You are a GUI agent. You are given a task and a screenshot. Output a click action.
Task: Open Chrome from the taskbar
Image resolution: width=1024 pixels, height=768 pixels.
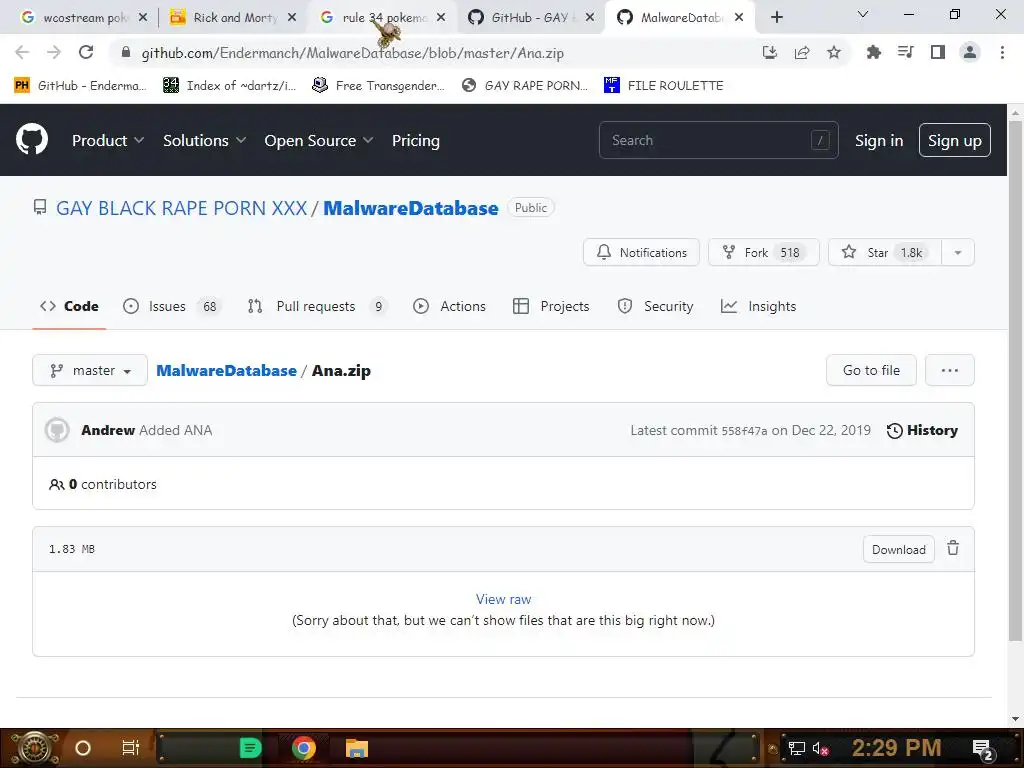pyautogui.click(x=303, y=748)
